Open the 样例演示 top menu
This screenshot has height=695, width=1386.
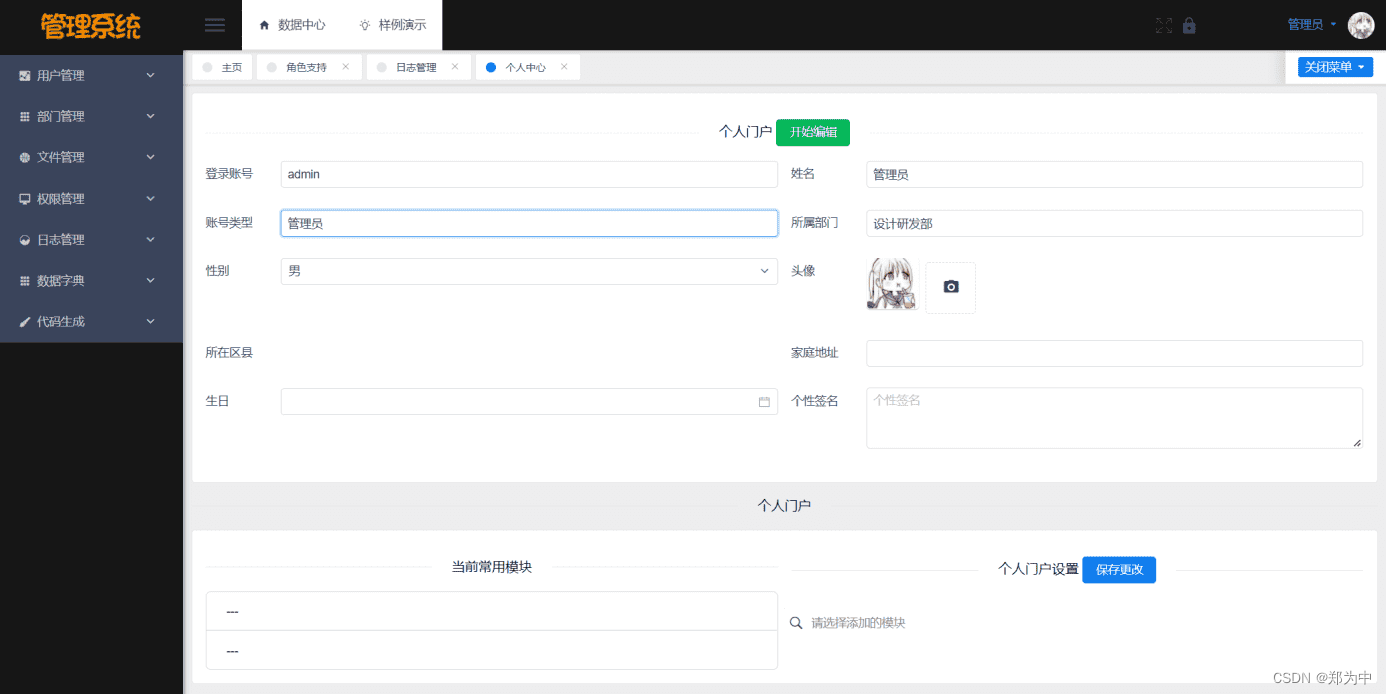click(393, 25)
